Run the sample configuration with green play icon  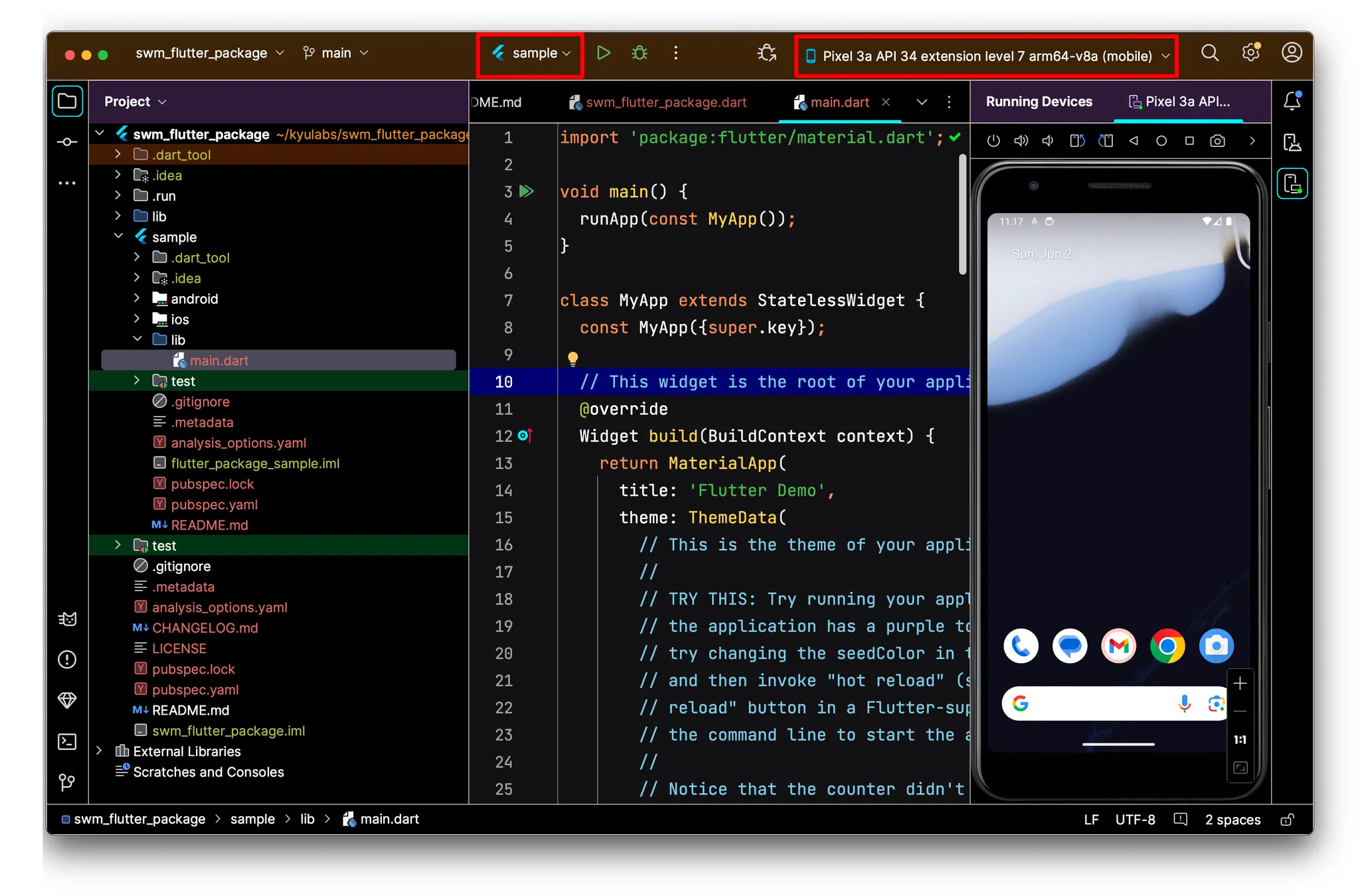[x=603, y=53]
